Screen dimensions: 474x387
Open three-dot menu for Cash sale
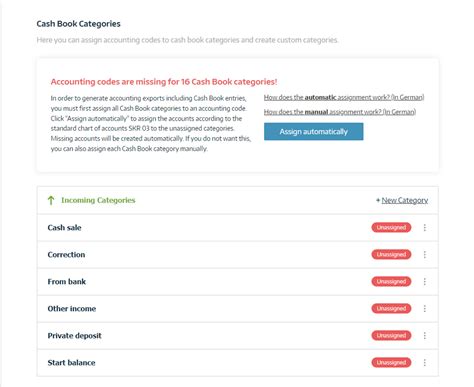(425, 228)
